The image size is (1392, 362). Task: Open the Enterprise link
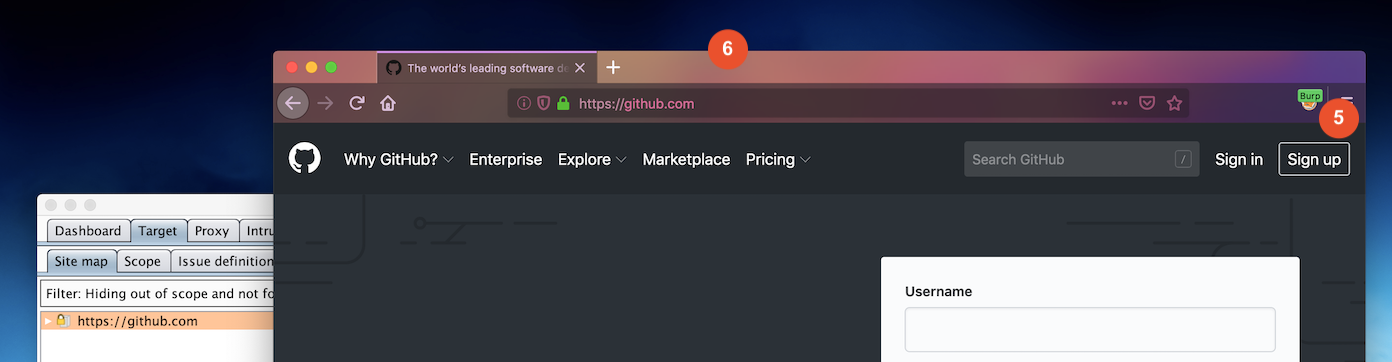(x=506, y=159)
